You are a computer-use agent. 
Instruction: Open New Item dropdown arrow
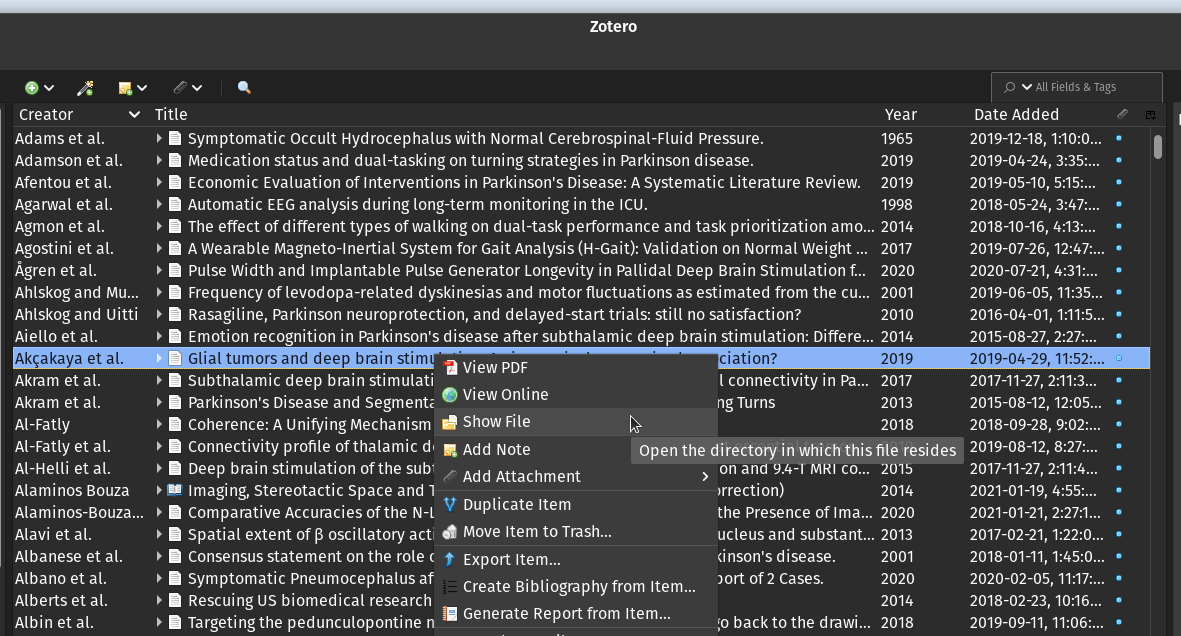click(49, 88)
